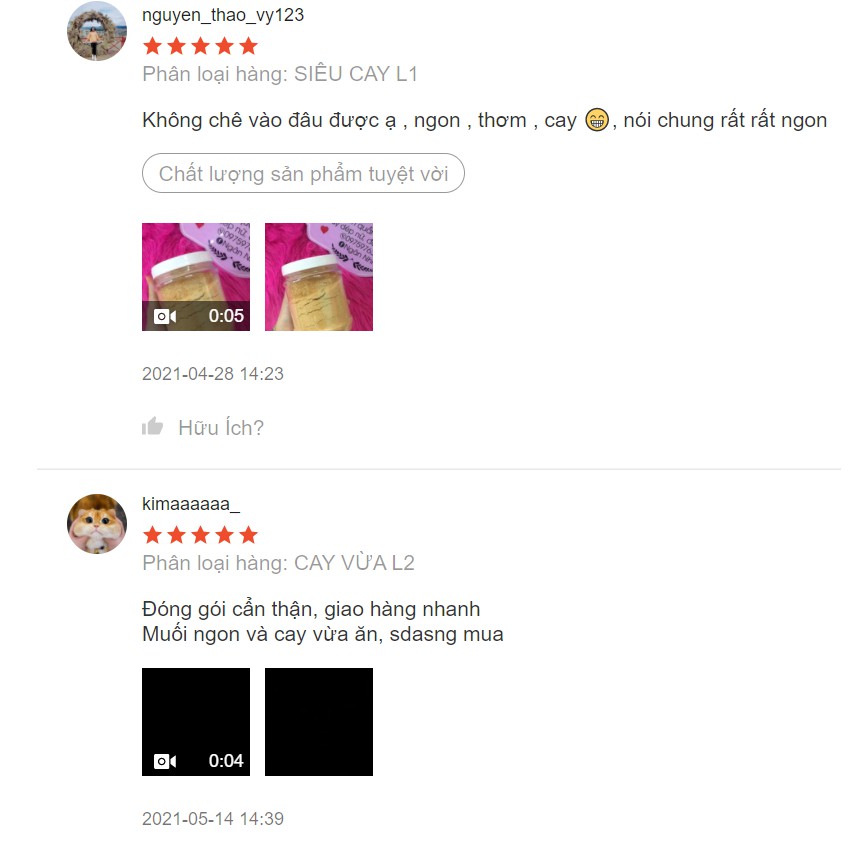The width and height of the screenshot is (860, 860).
Task: Click the fifth star of nguyen_thao_vy123's rating
Action: 248,46
